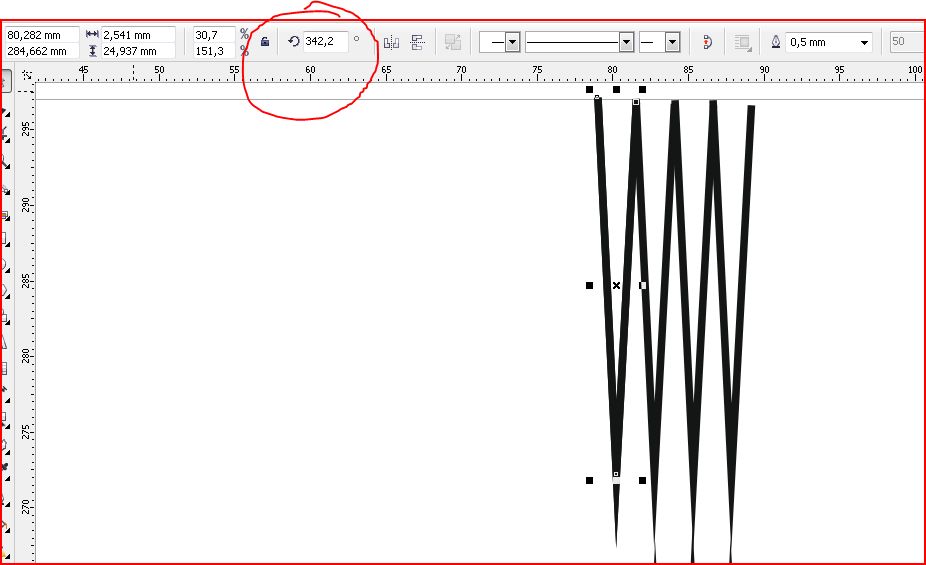Open the line style dropdown
The image size is (926, 565).
[x=627, y=42]
